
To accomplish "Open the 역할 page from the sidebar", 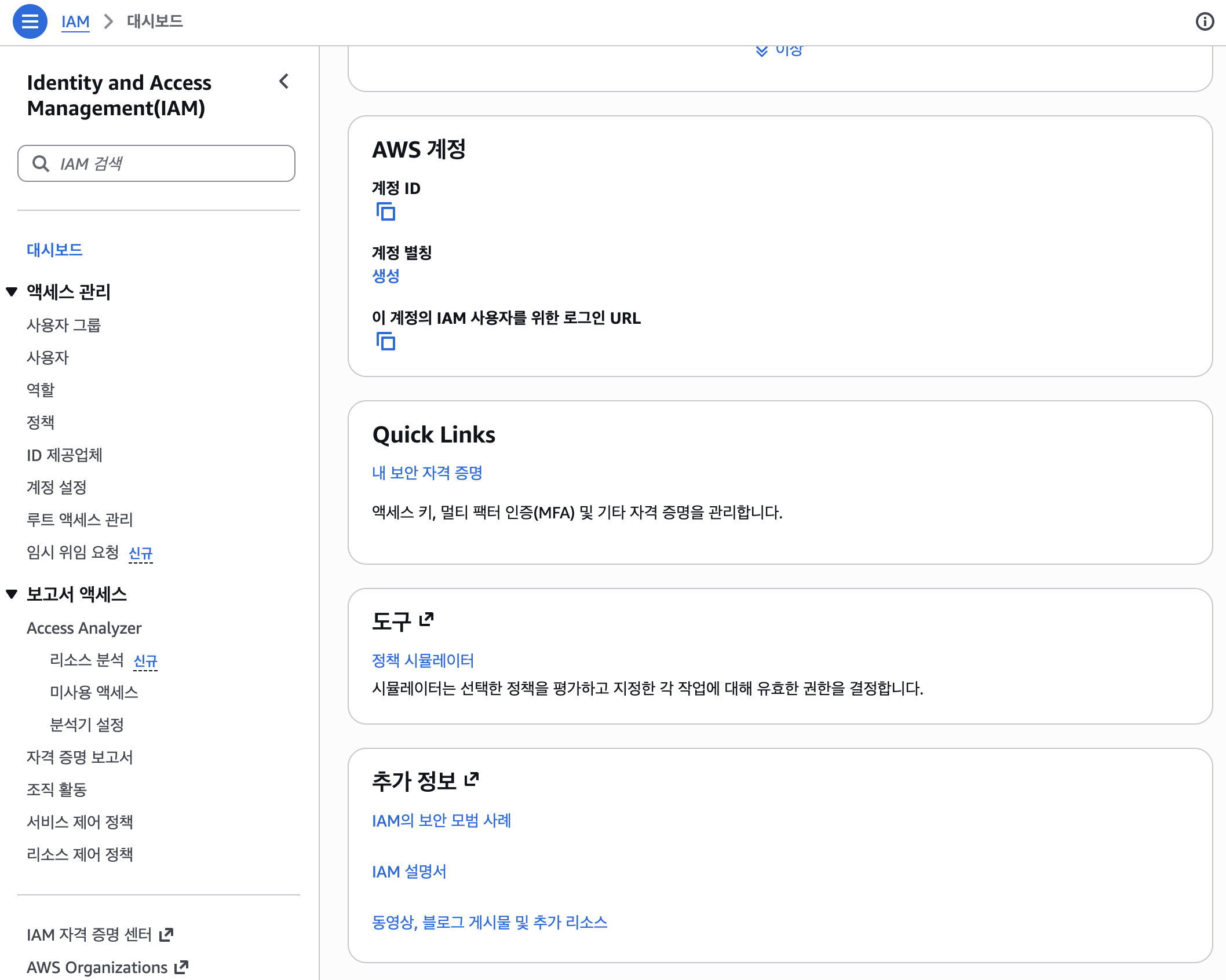I will [x=40, y=389].
